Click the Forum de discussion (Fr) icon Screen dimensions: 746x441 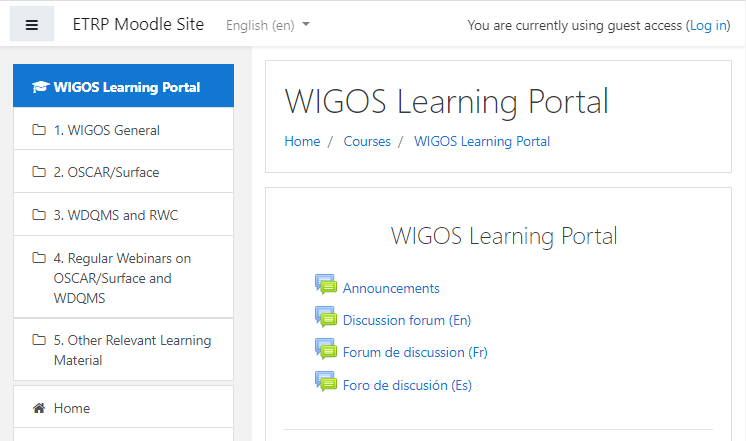pos(325,350)
